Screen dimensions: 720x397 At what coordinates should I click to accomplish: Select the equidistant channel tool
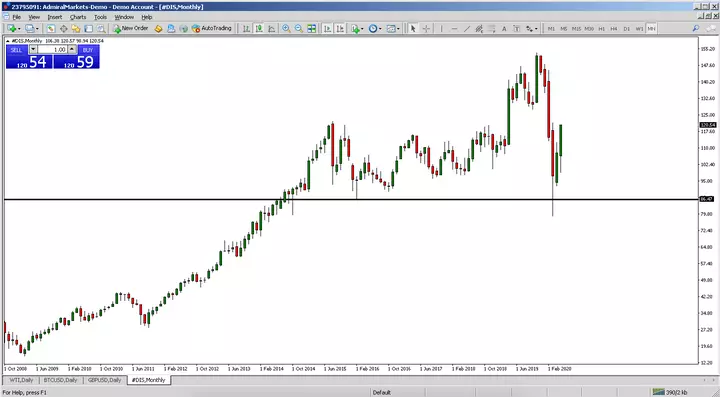[x=479, y=28]
